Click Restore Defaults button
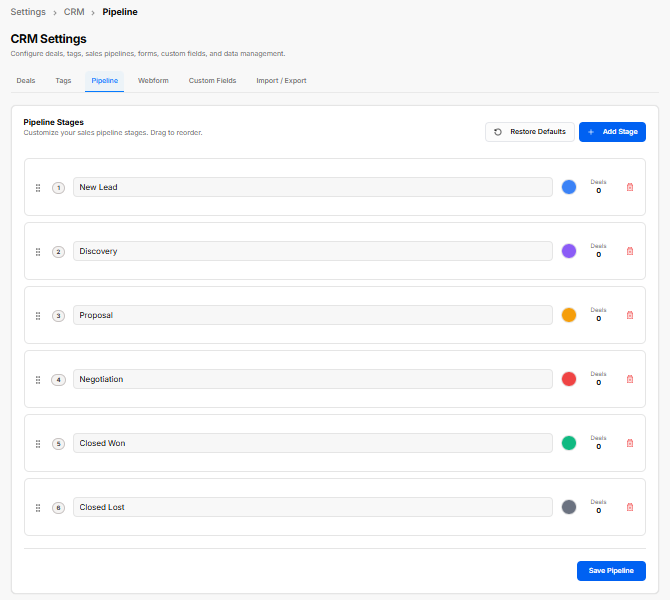670x600 pixels. point(530,132)
